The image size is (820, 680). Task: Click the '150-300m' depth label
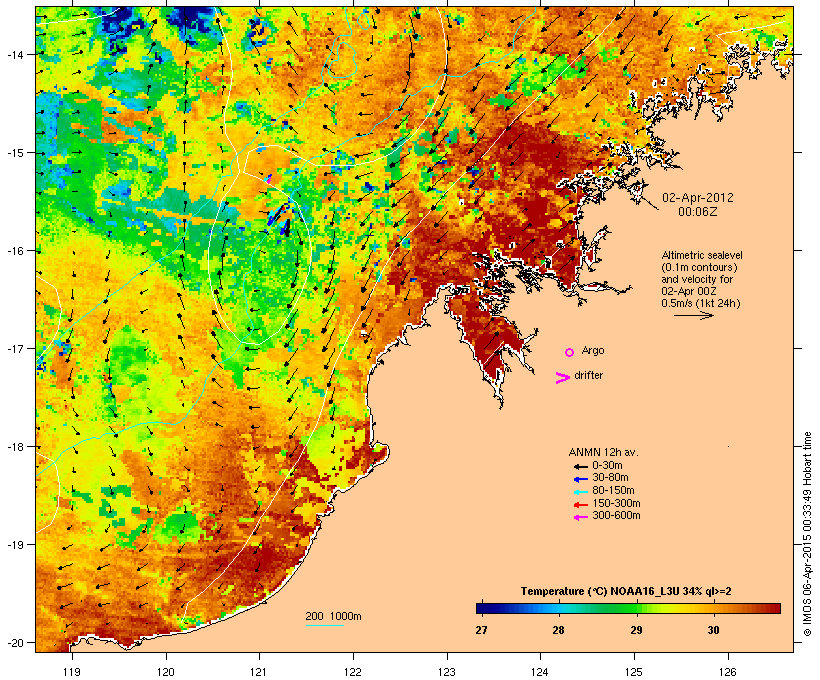coord(616,503)
